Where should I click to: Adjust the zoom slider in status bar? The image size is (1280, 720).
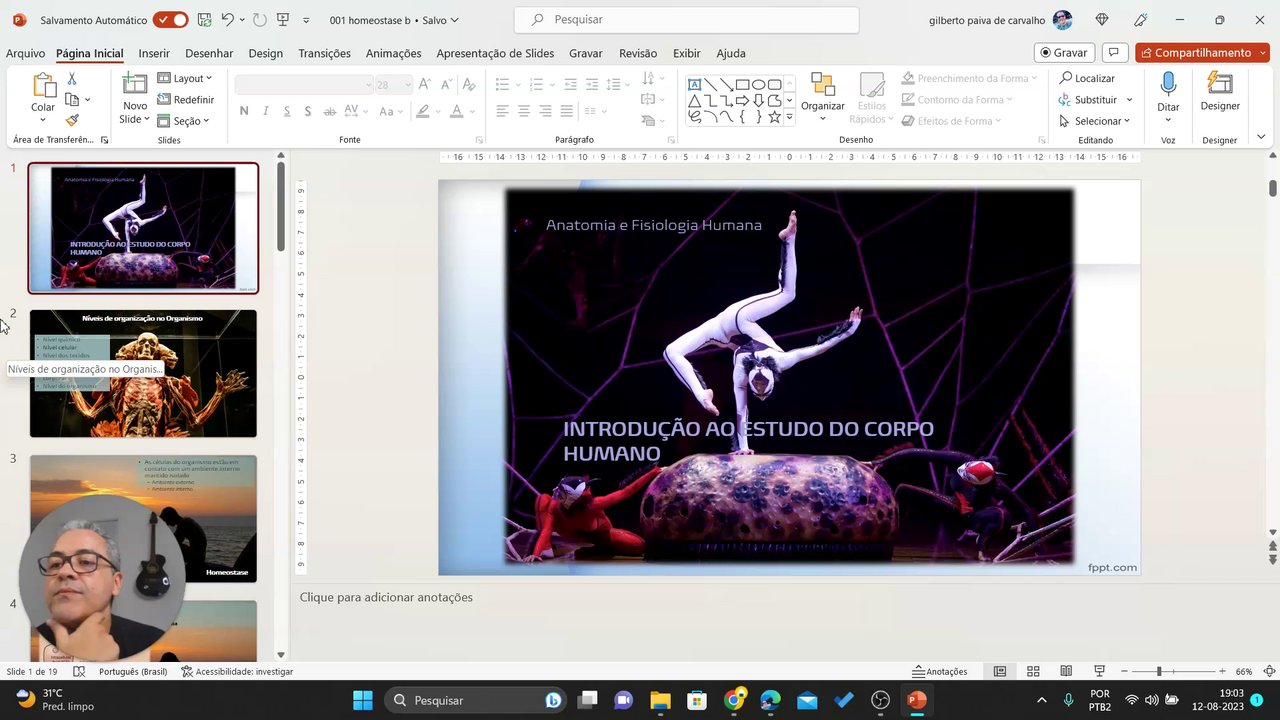pos(1159,671)
